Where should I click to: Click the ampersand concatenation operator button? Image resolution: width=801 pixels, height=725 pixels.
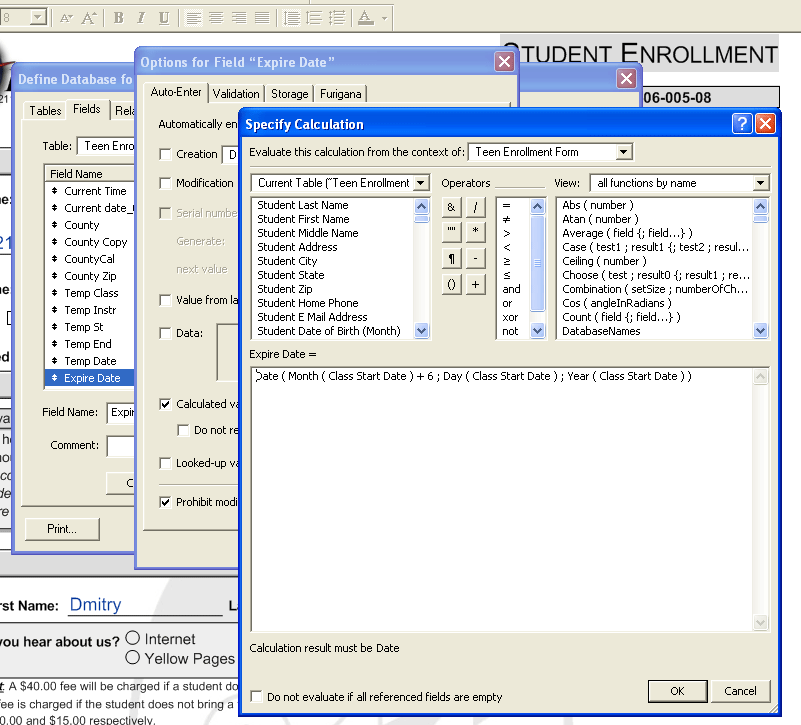pos(452,207)
